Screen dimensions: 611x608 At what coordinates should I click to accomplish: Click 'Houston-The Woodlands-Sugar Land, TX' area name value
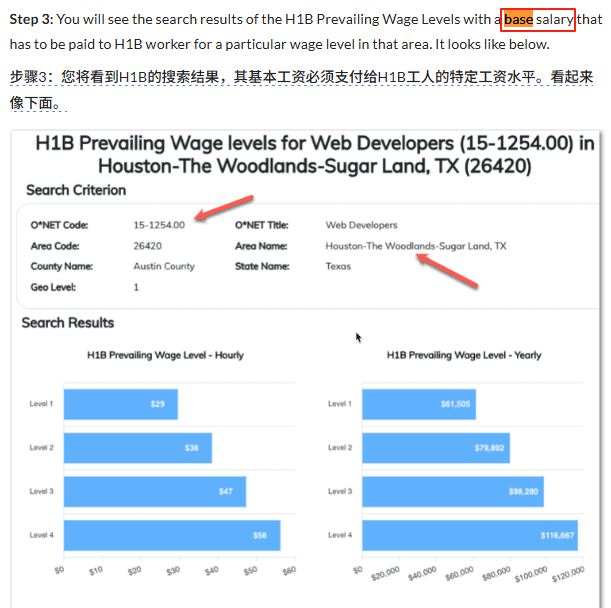tap(416, 246)
